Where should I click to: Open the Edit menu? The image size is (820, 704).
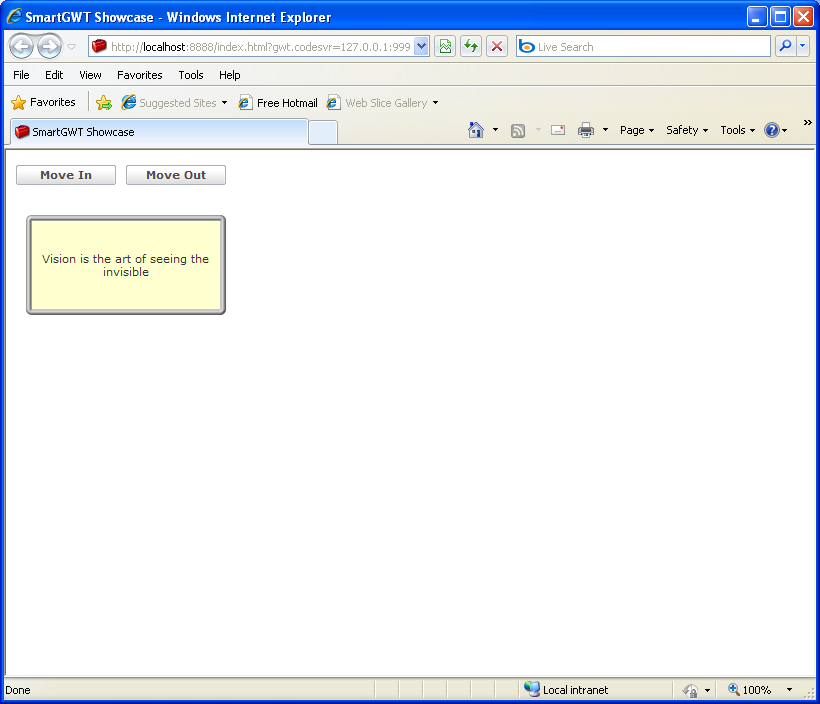click(54, 75)
